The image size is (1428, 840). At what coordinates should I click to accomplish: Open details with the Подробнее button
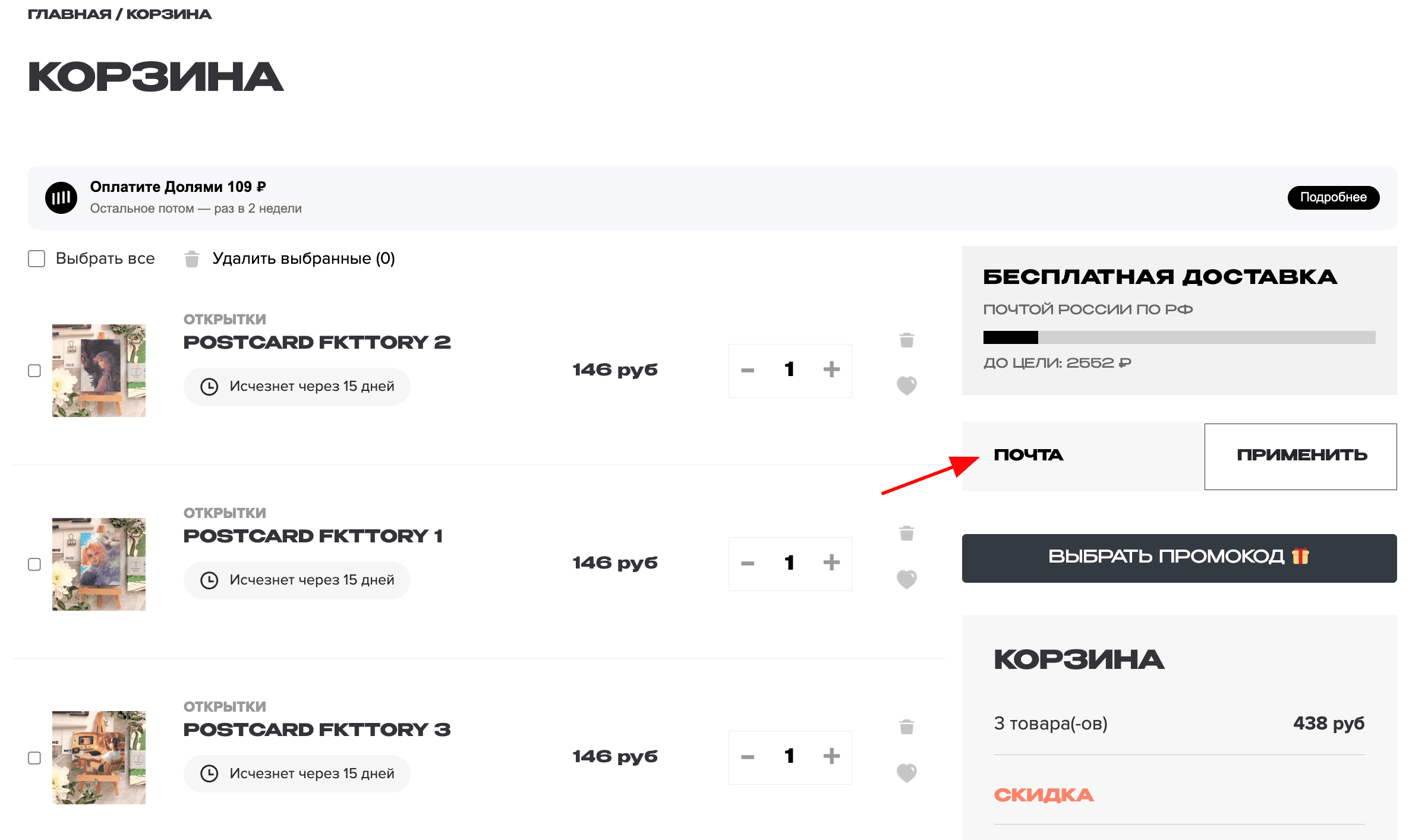pyautogui.click(x=1333, y=197)
